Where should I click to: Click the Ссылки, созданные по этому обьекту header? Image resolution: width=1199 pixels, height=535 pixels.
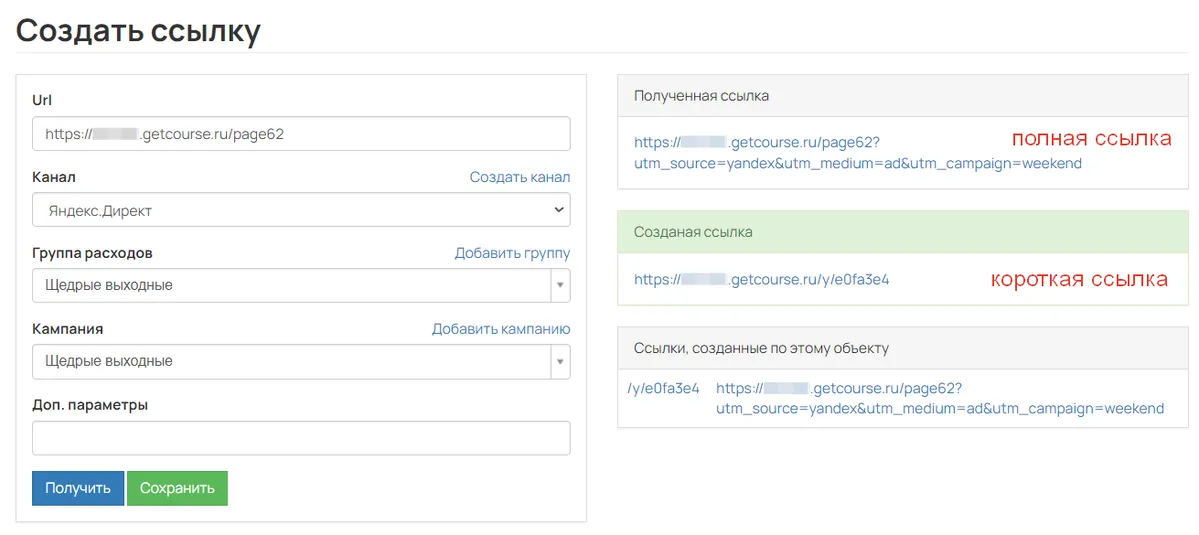pos(903,348)
